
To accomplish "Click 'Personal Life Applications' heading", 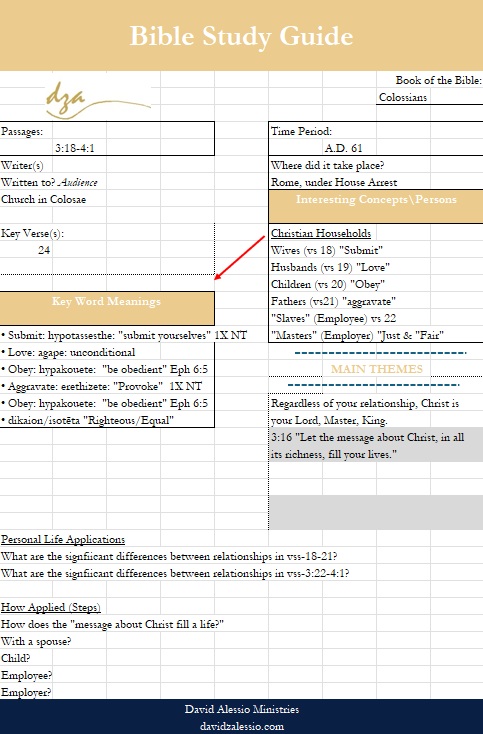I will coord(63,539).
